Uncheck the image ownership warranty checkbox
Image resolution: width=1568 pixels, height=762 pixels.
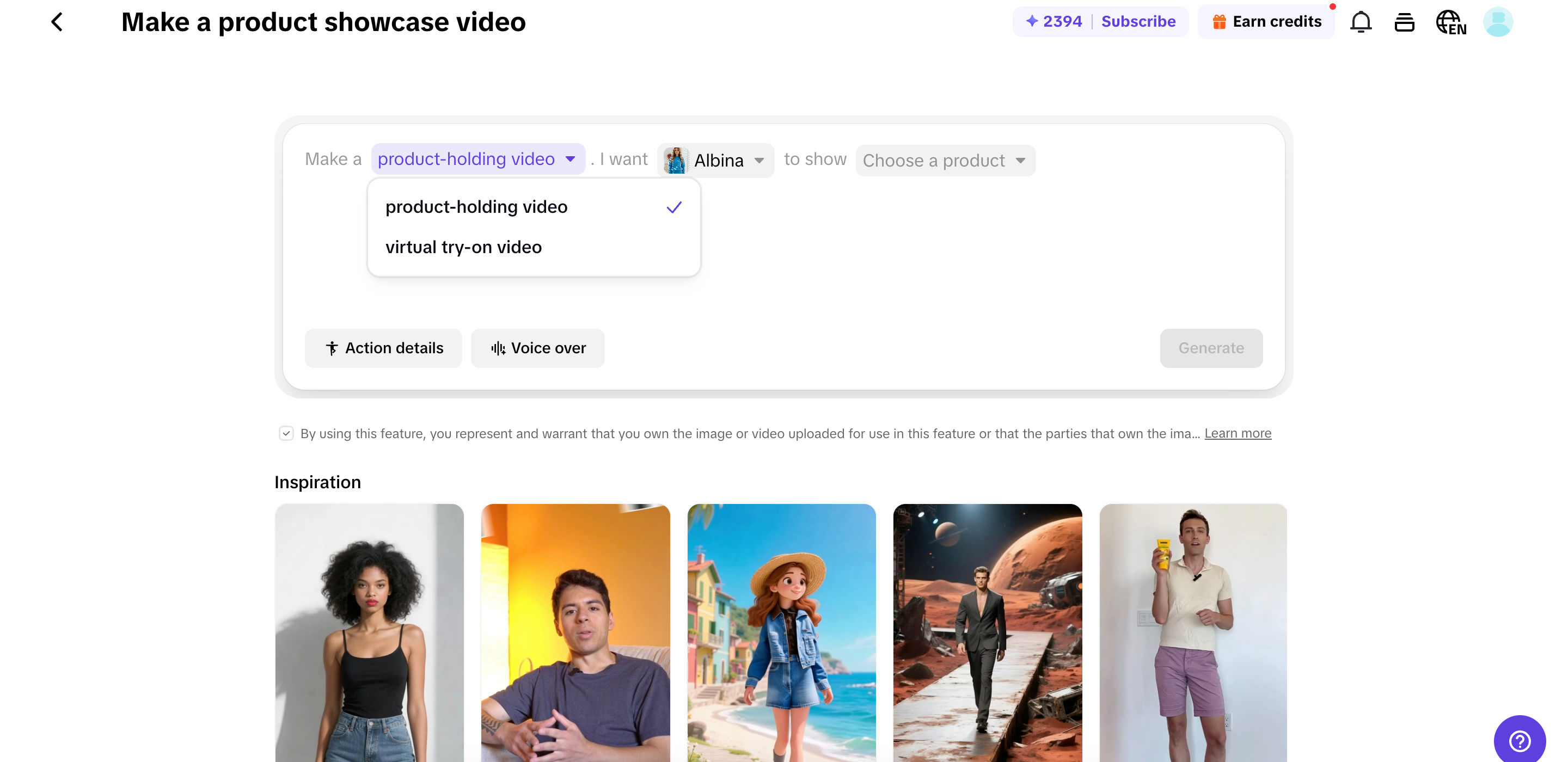[x=286, y=433]
